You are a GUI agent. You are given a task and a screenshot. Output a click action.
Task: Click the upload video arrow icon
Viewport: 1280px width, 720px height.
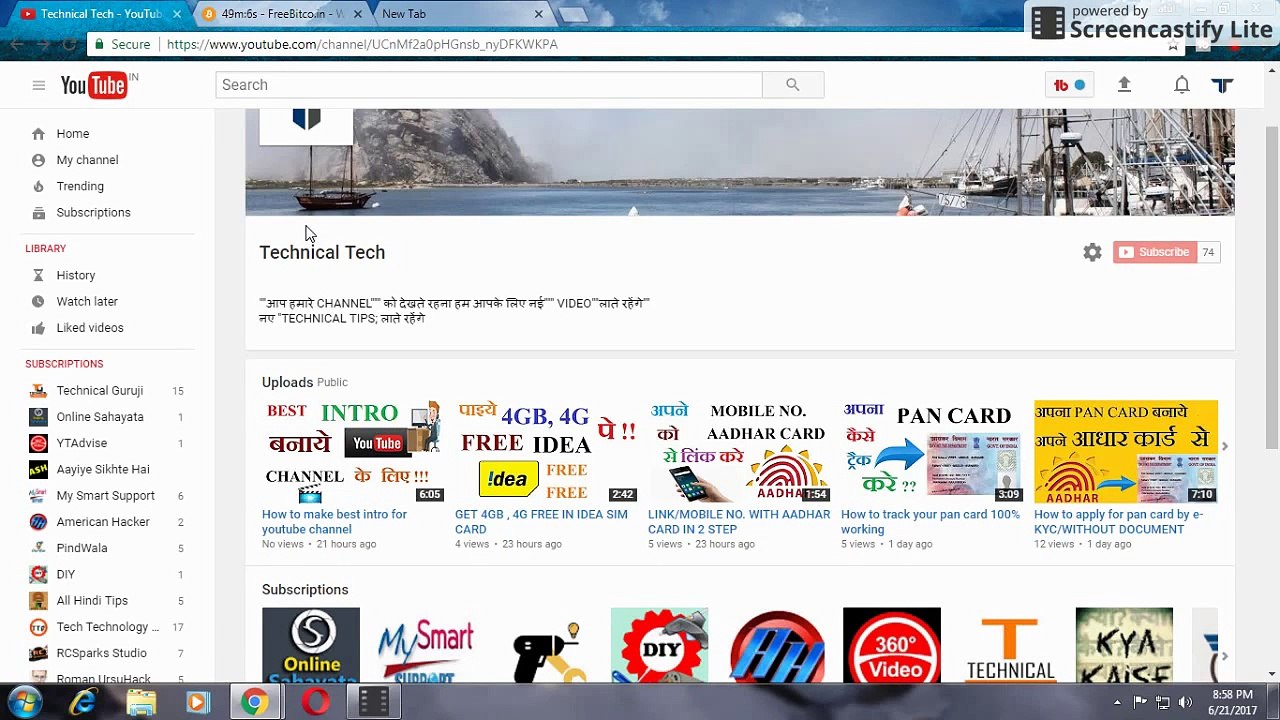tap(1124, 85)
